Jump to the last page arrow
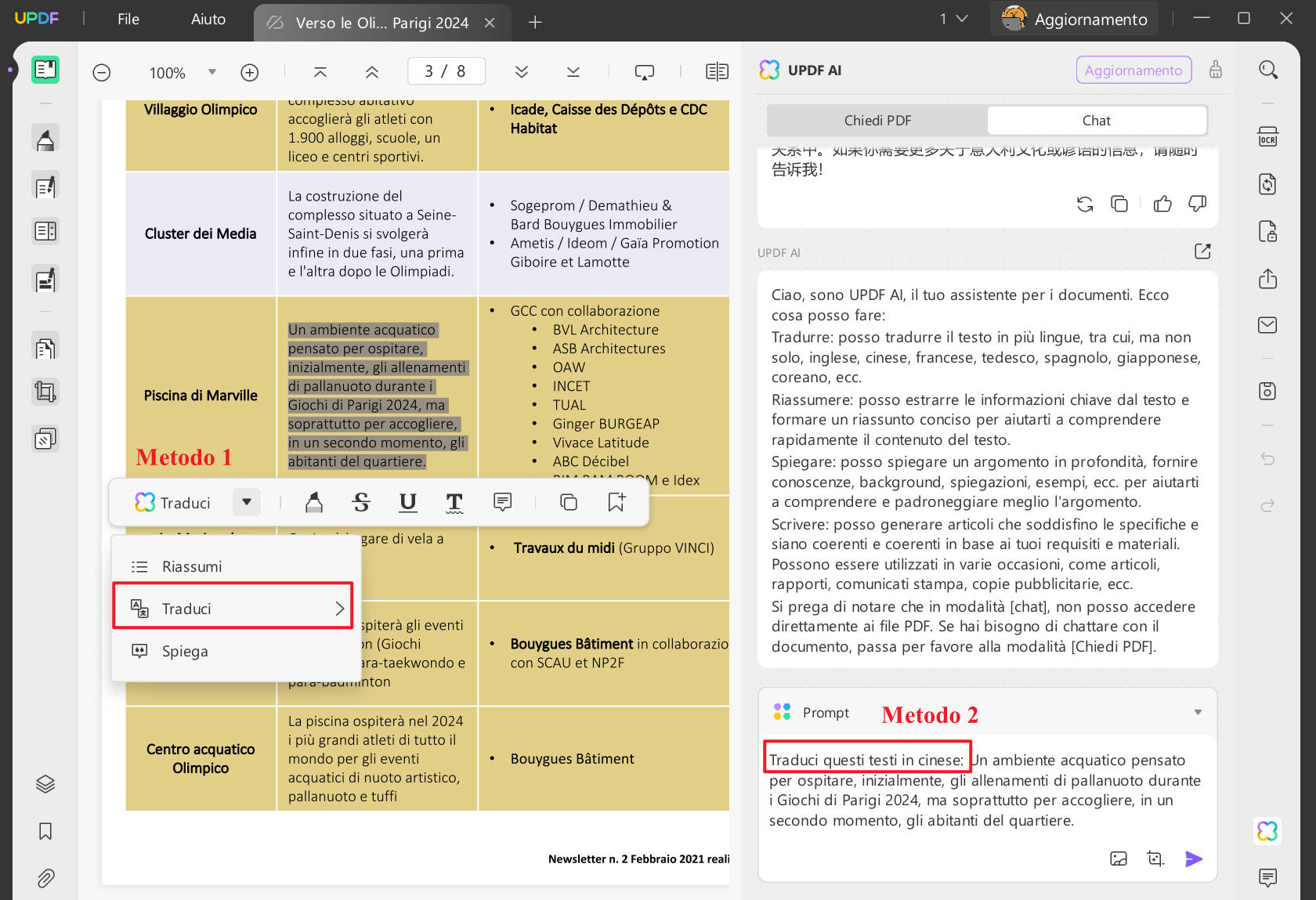The height and width of the screenshot is (900, 1316). coord(573,72)
